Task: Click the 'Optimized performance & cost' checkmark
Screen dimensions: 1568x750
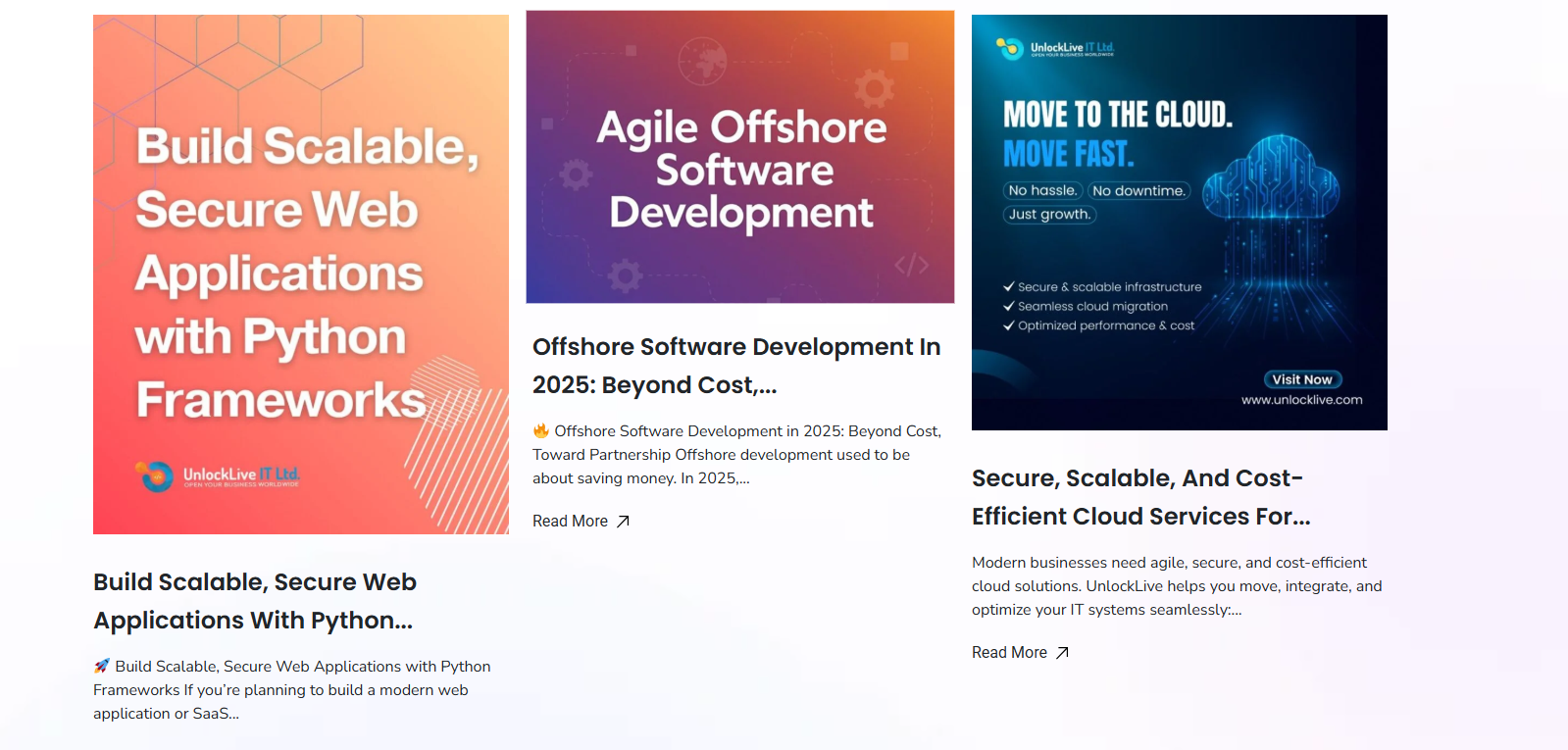Action: click(x=1008, y=325)
